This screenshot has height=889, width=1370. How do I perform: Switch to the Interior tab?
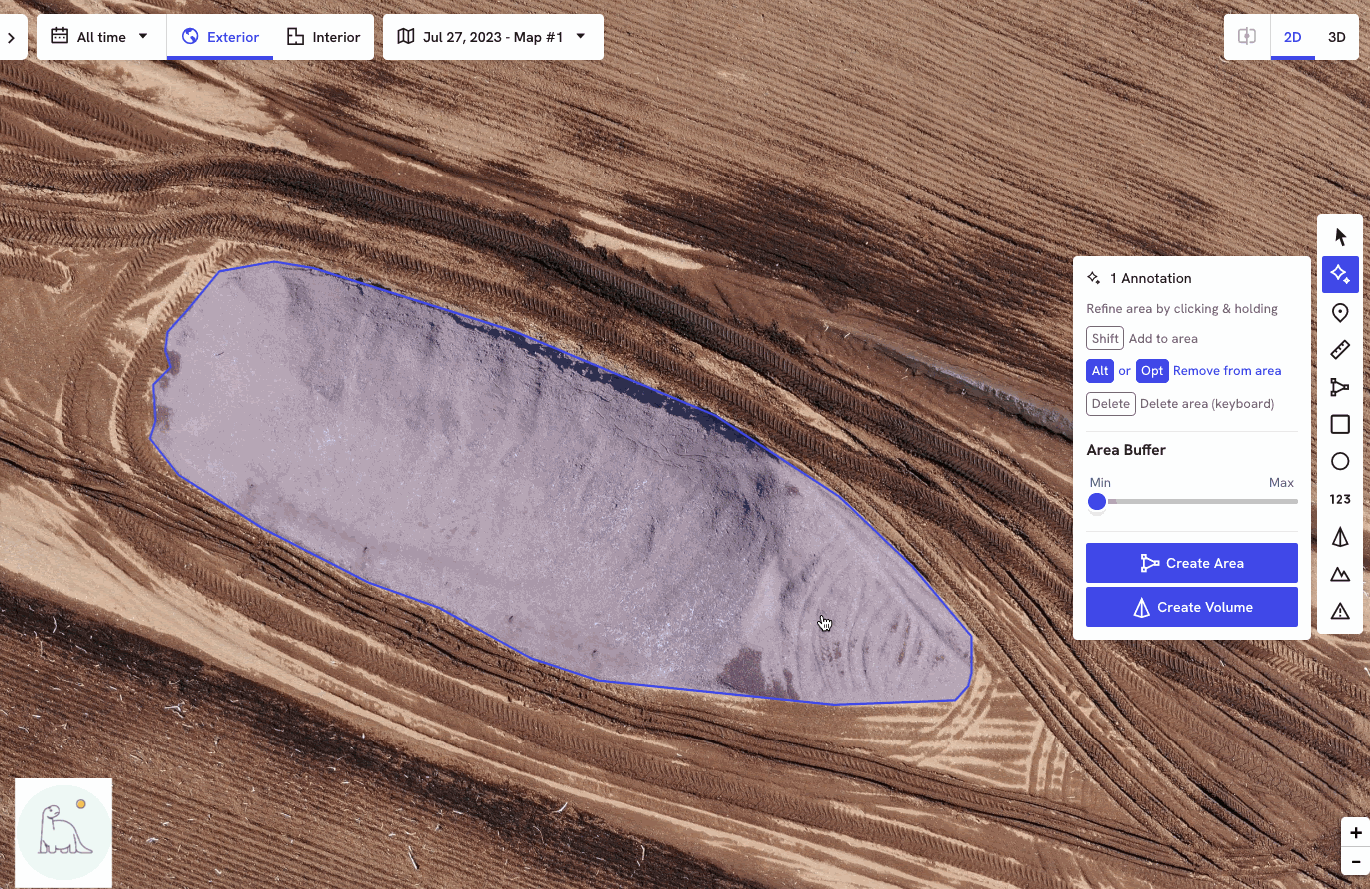pos(323,36)
